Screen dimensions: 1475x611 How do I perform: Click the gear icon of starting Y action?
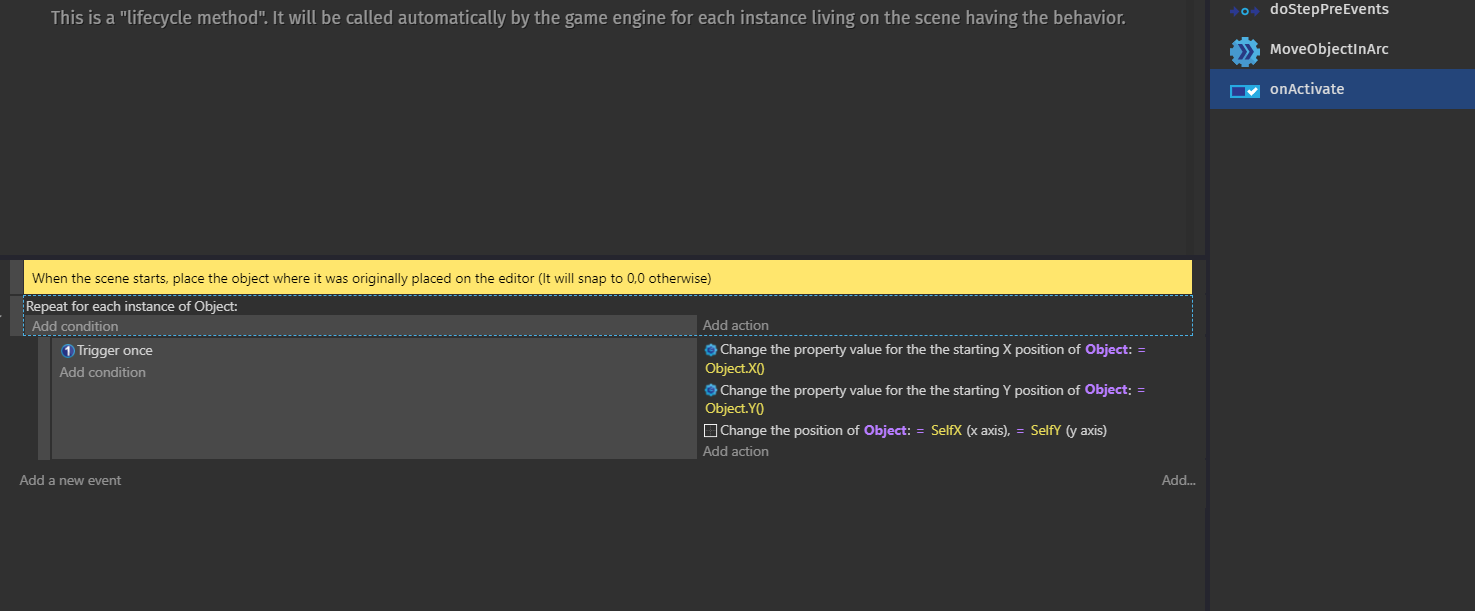click(x=711, y=390)
